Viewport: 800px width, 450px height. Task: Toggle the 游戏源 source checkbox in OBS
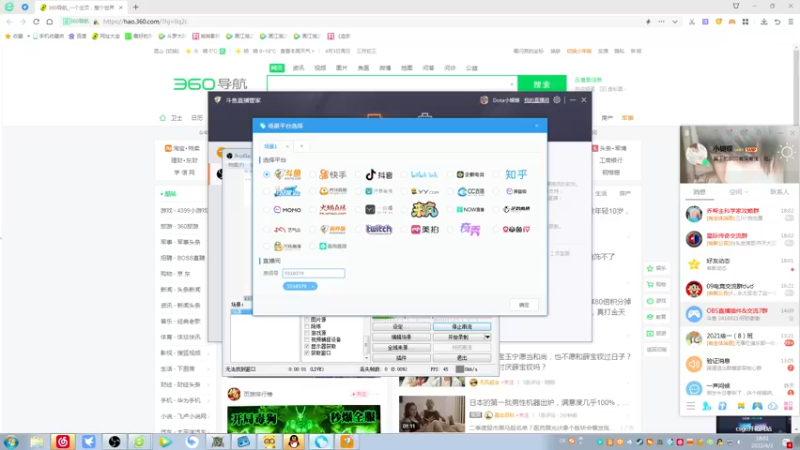(307, 333)
